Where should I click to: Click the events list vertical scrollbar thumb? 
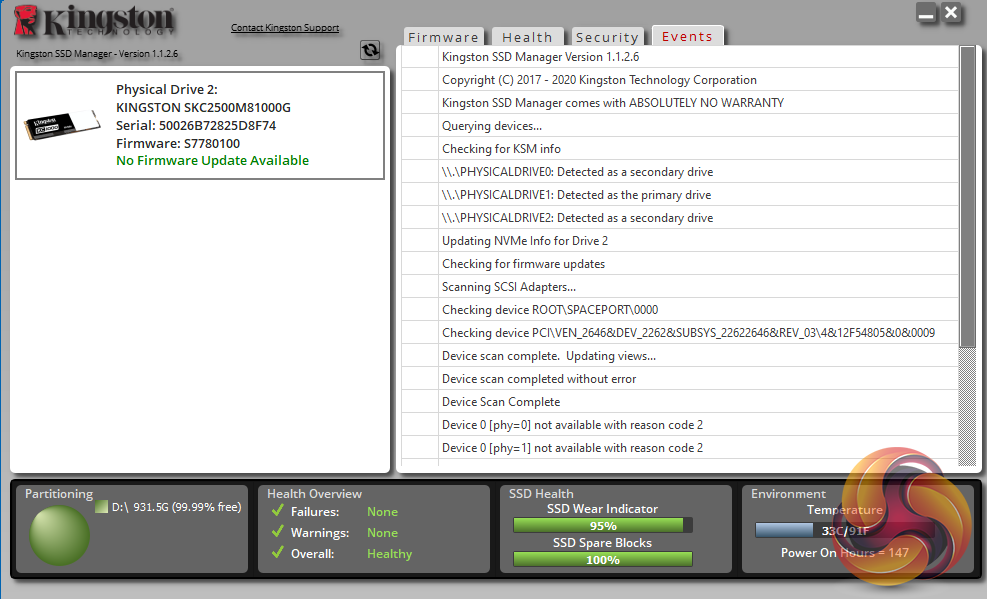pos(967,196)
